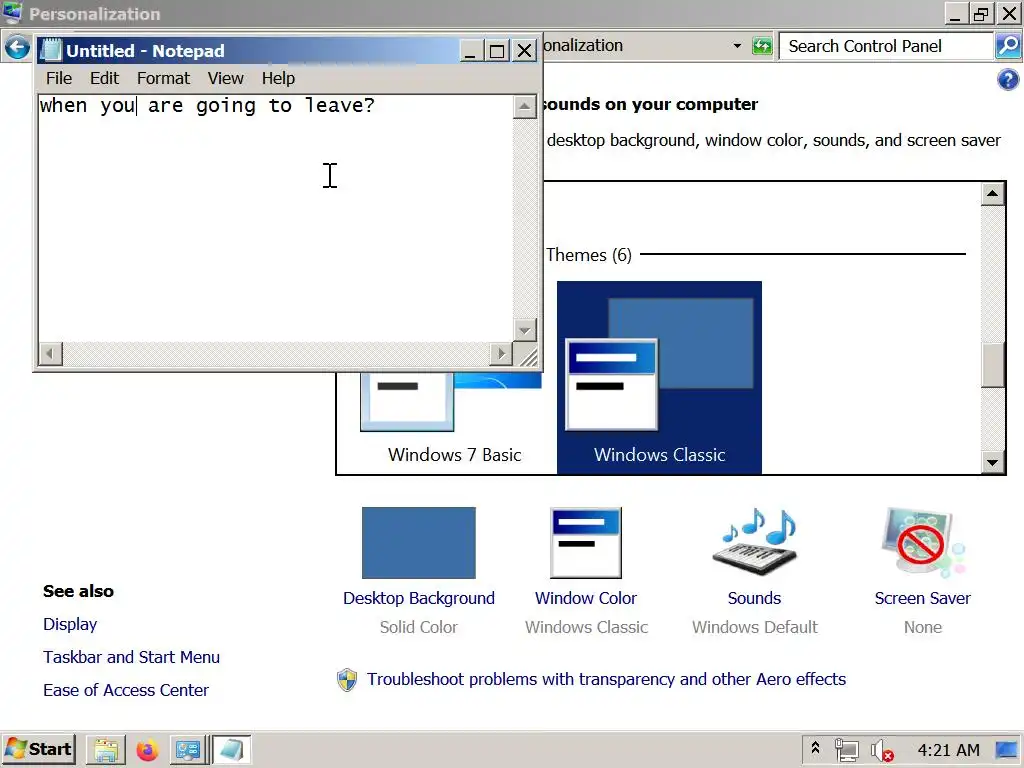Click the network tray icon
Image resolution: width=1024 pixels, height=768 pixels.
point(846,750)
